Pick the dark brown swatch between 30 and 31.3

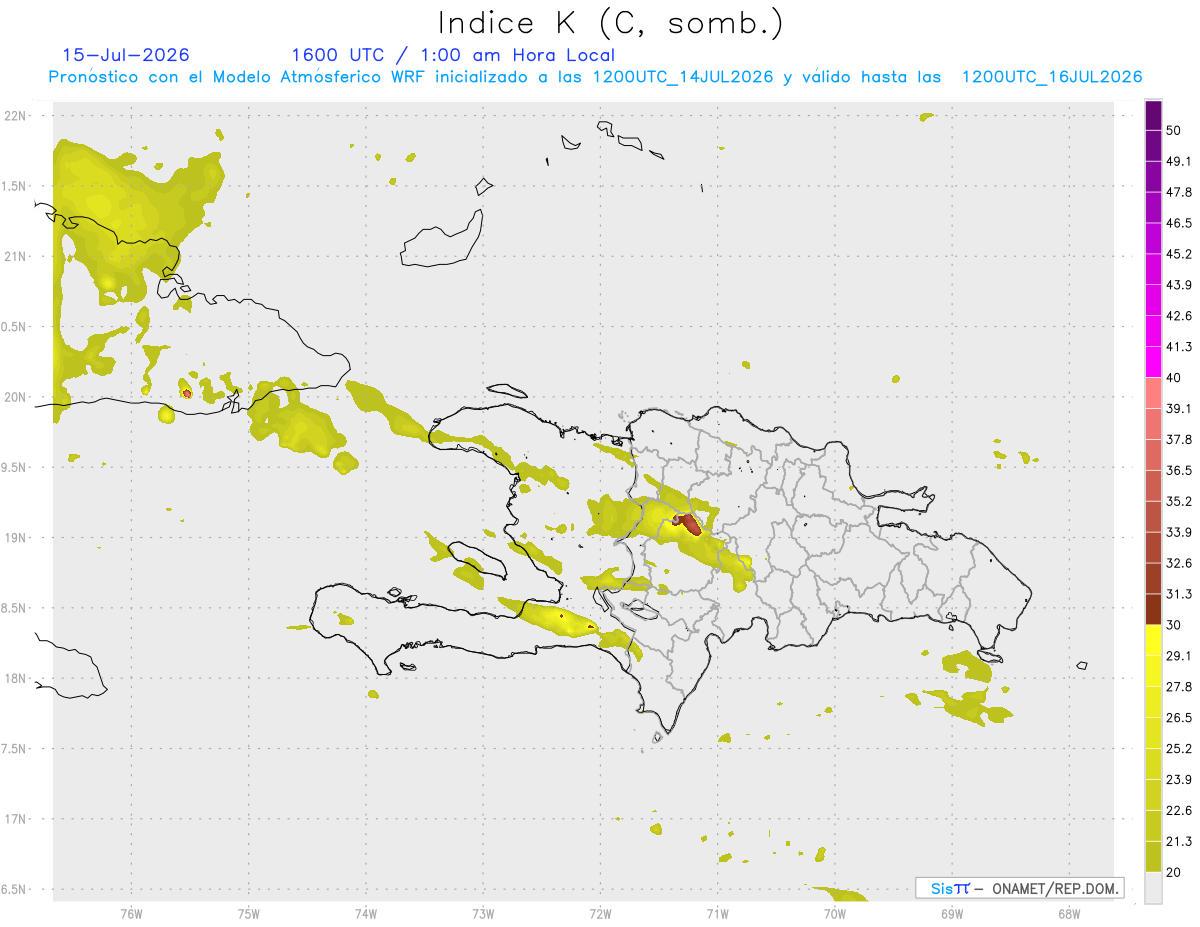point(1153,609)
